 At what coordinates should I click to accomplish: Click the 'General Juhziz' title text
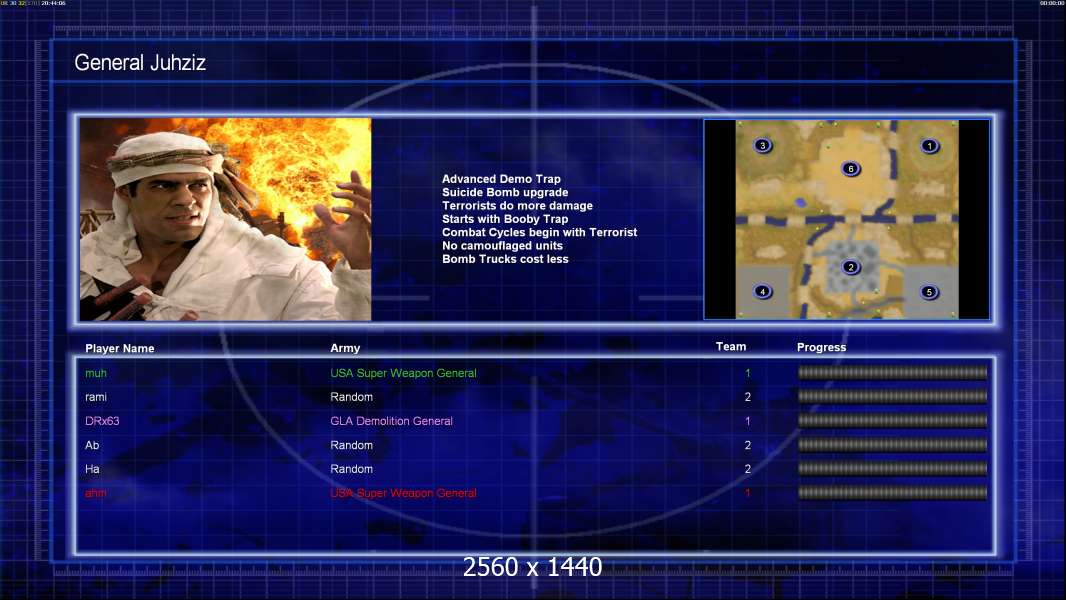coord(140,63)
